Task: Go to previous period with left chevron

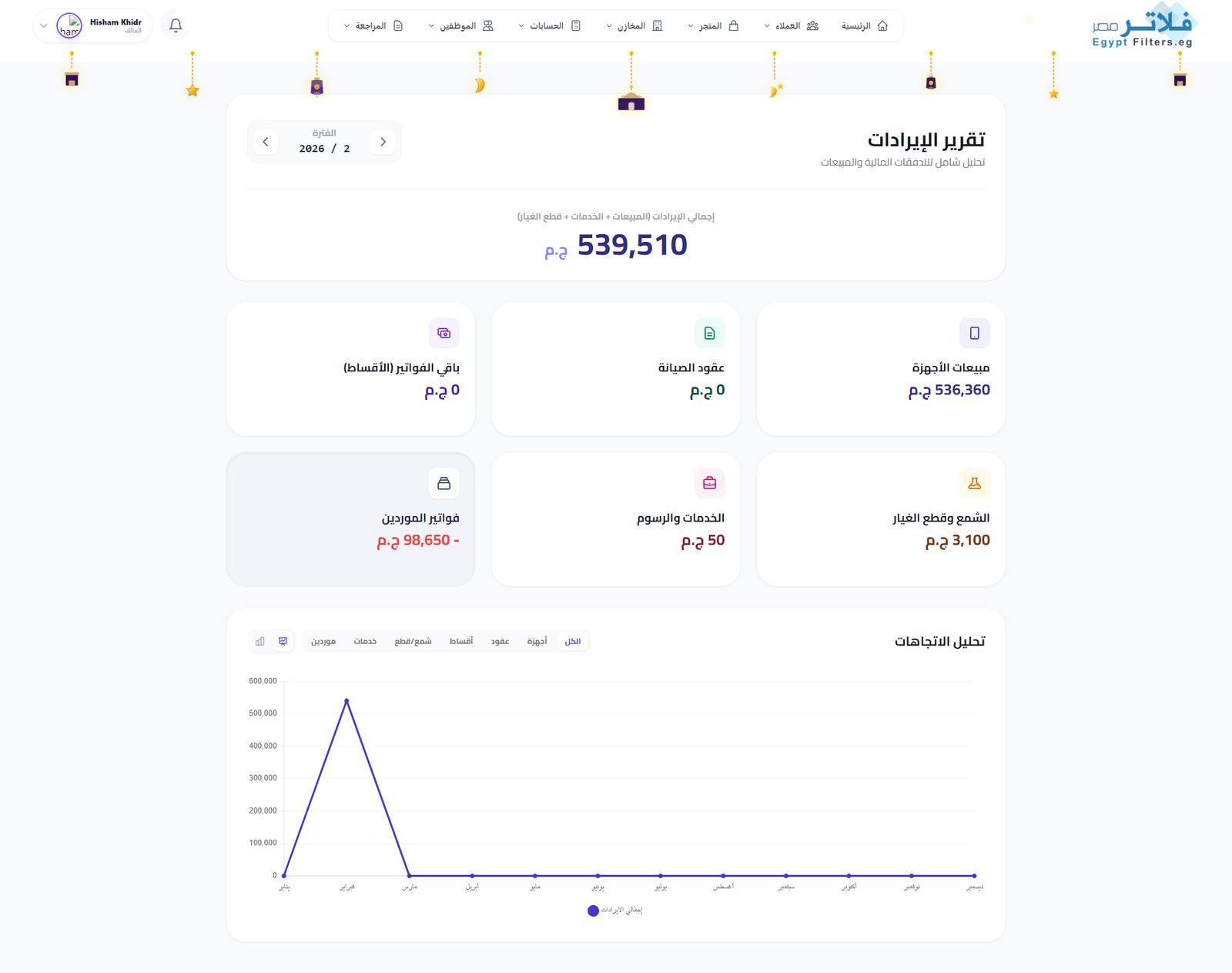Action: 266,142
